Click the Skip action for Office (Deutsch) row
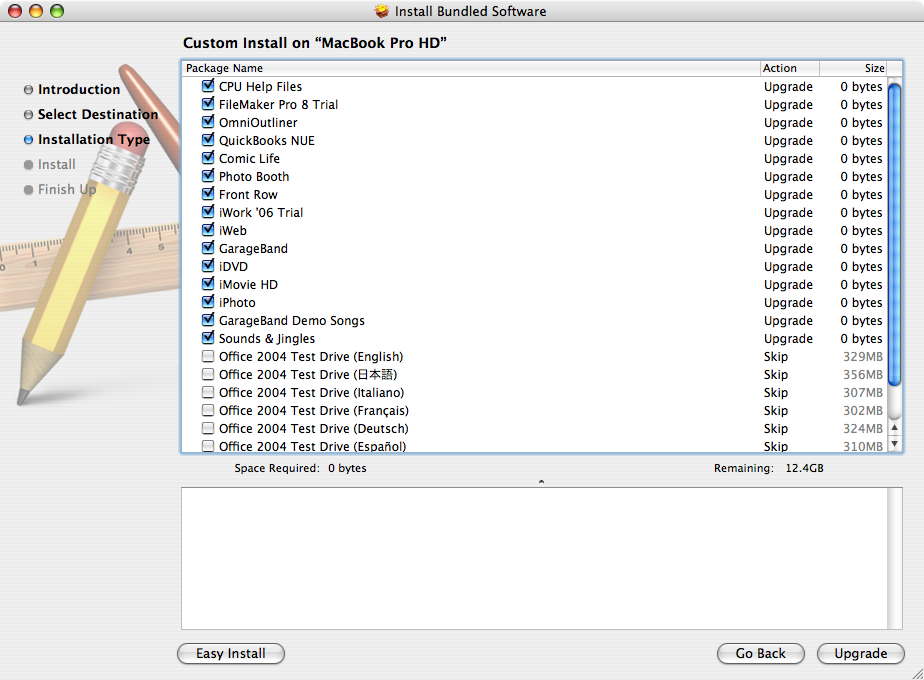Viewport: 924px width, 680px height. (x=776, y=428)
